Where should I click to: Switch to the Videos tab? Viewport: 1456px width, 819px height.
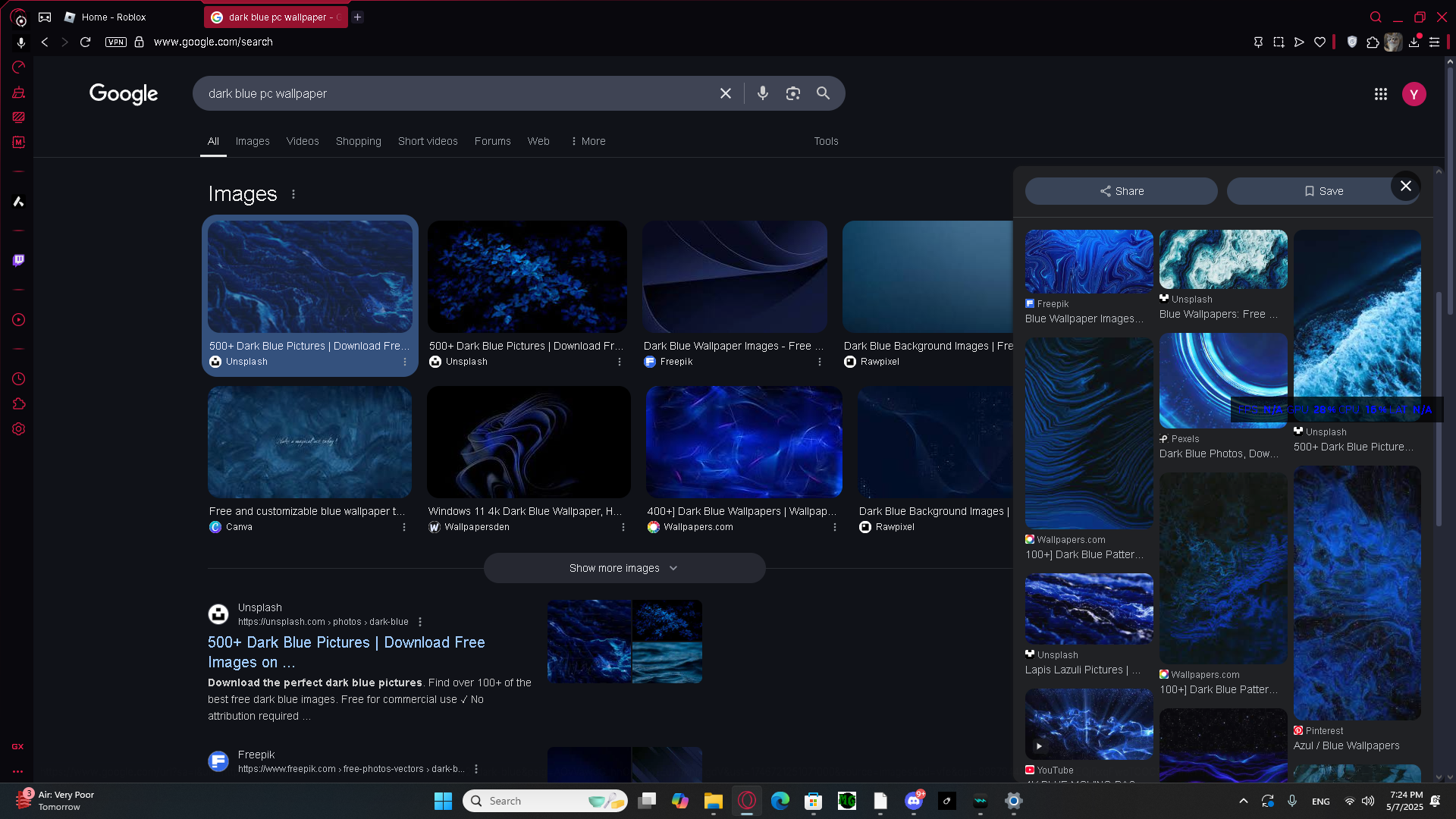[x=302, y=141]
